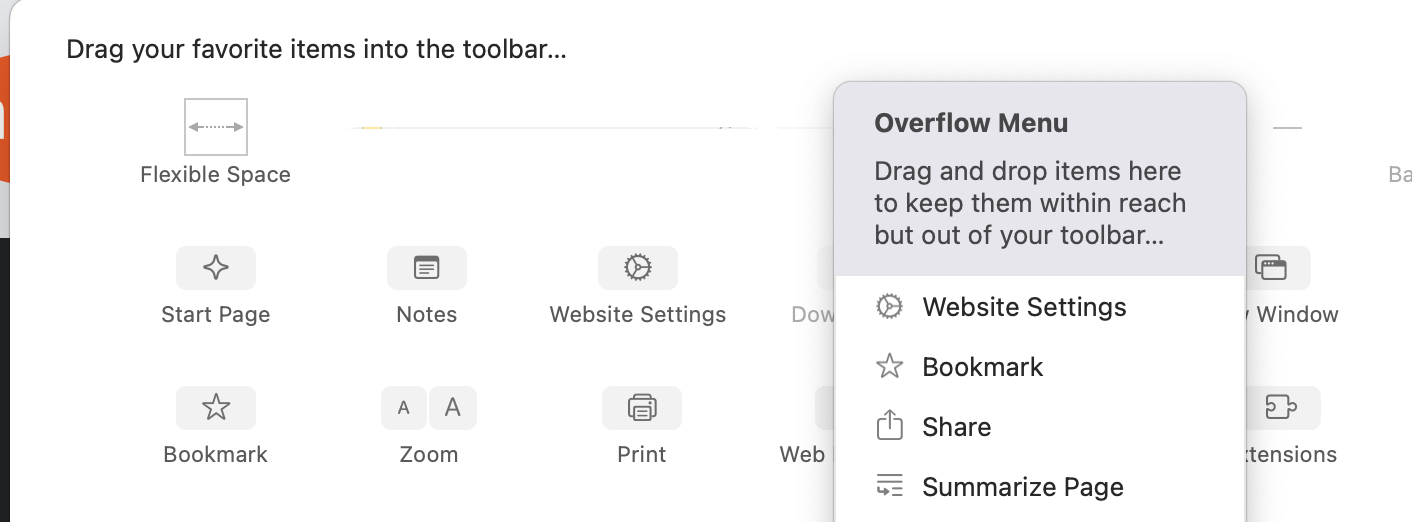Image resolution: width=1412 pixels, height=522 pixels.
Task: Choose Bookmark in the Overflow Menu list
Action: pyautogui.click(x=982, y=367)
